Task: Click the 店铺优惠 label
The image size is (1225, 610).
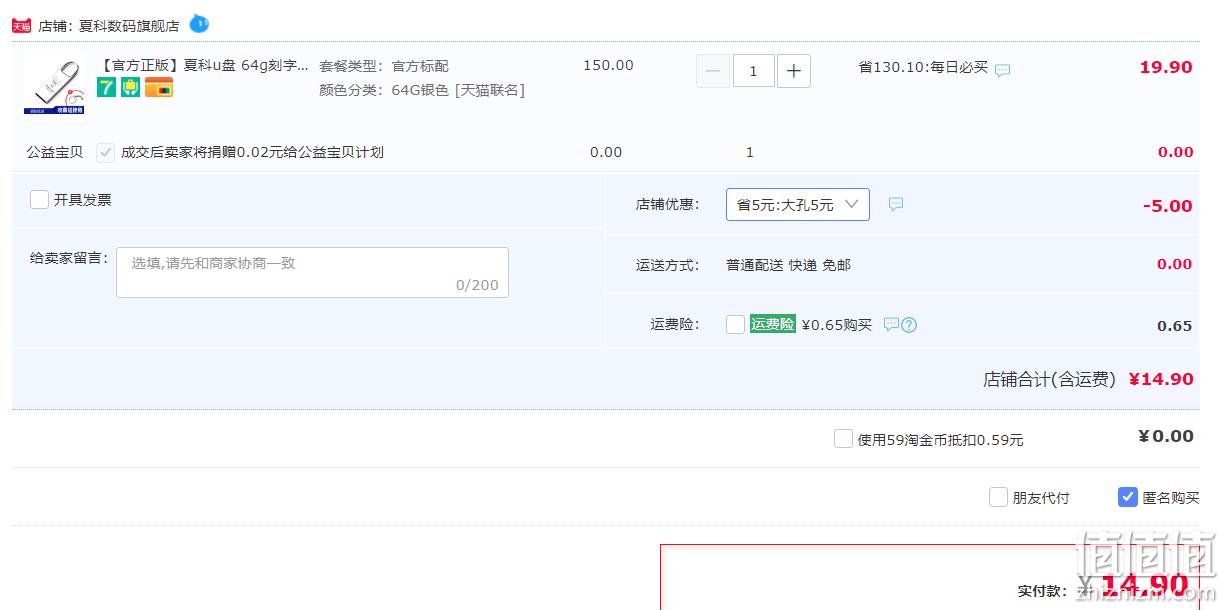Action: pos(668,204)
